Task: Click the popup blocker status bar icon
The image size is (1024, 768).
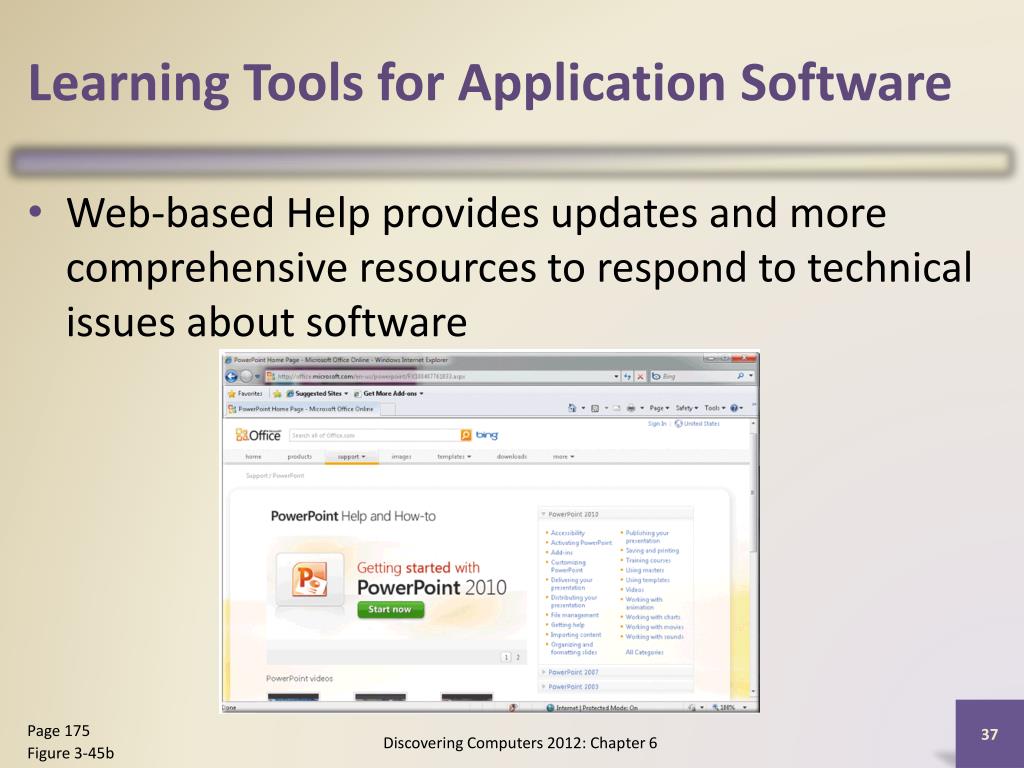Action: 513,707
